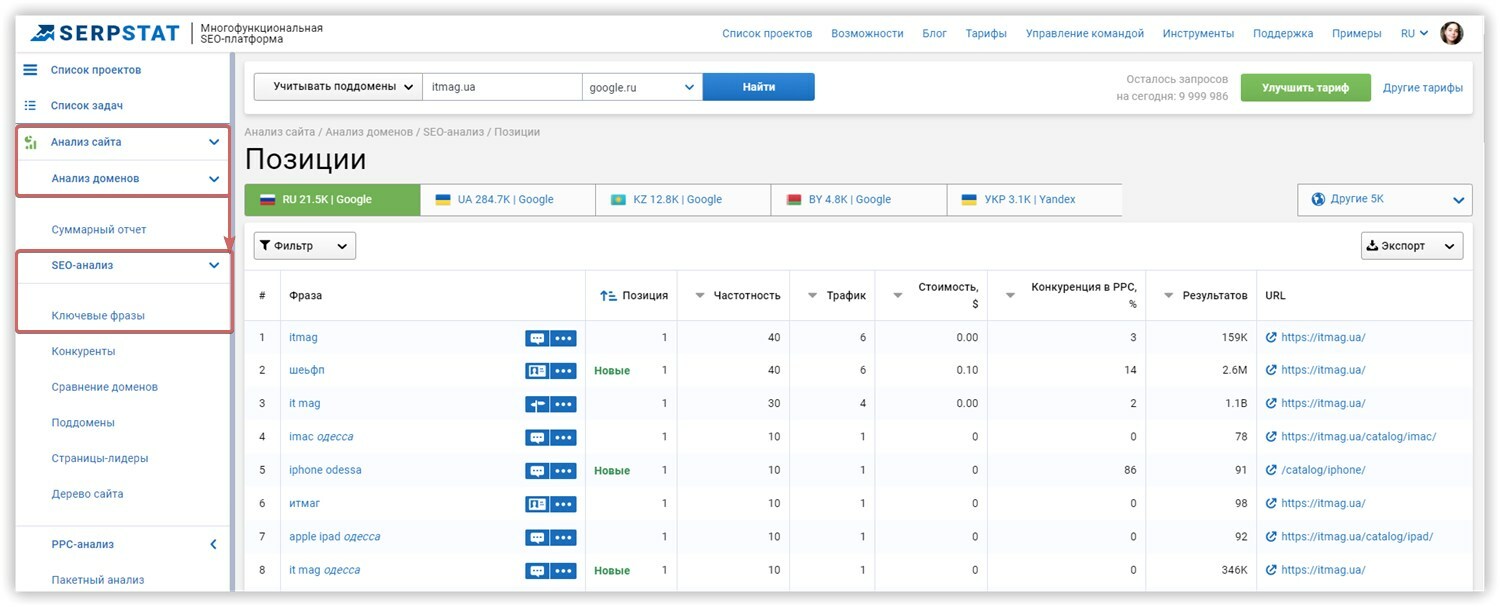
Task: Click SERP icon for iphone odessa row
Action: coord(537,471)
